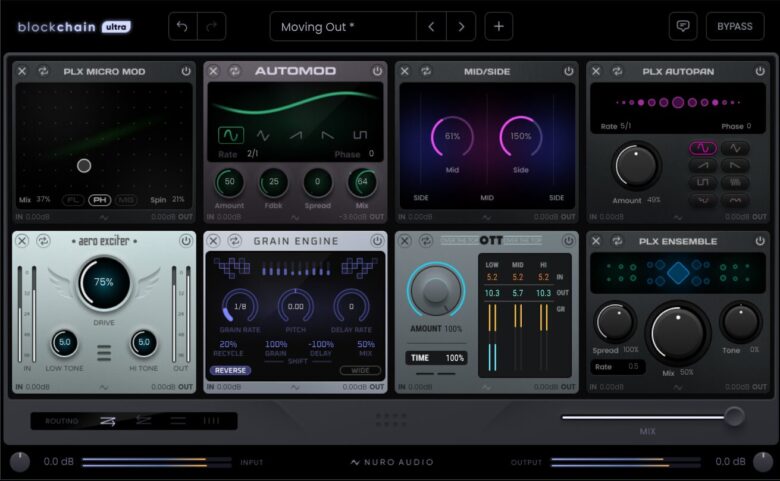Viewport: 780px width, 481px height.
Task: Open the Moving Out preset dropdown
Action: (x=343, y=27)
